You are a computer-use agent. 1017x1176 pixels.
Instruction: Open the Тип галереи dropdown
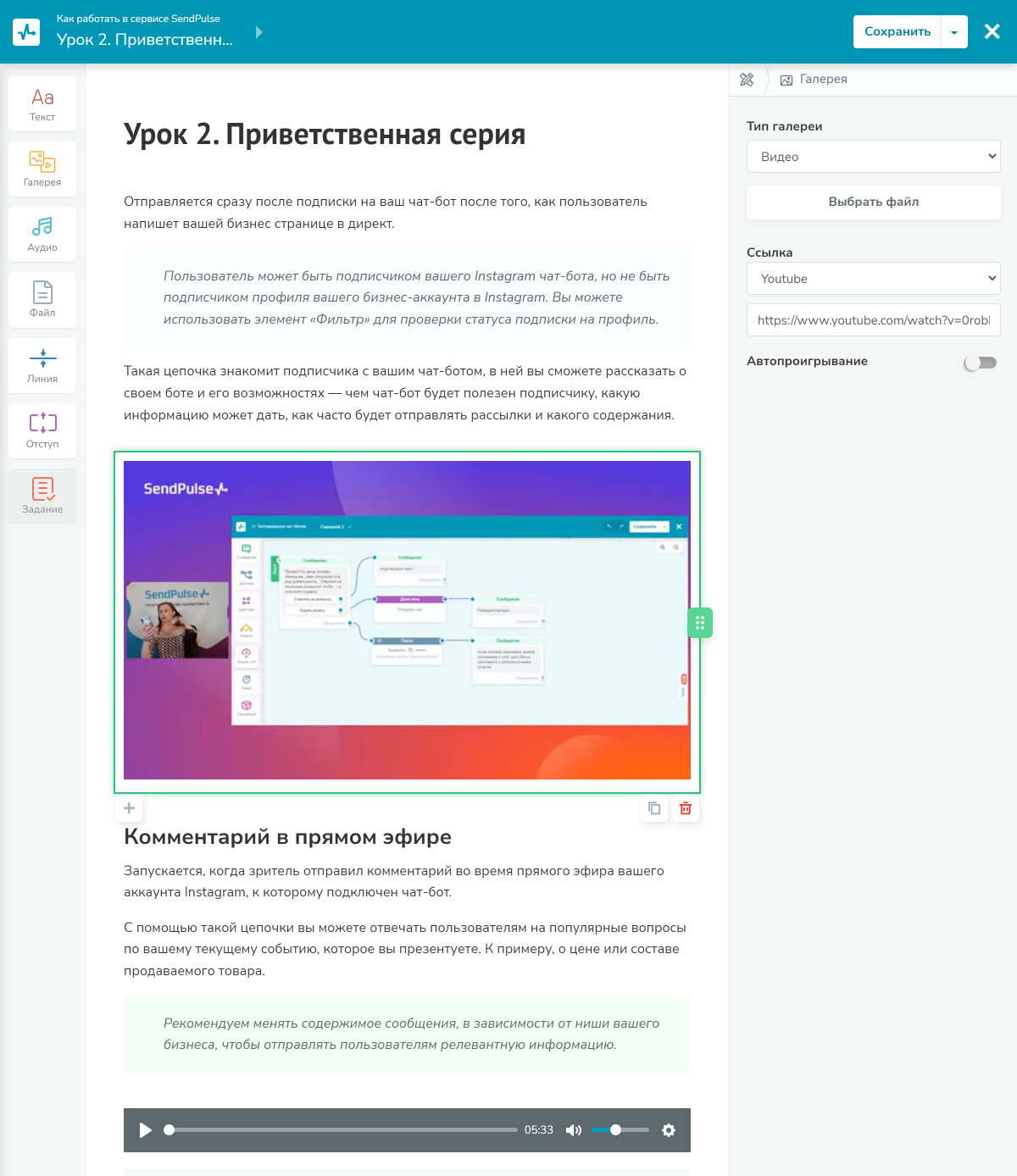[x=873, y=156]
